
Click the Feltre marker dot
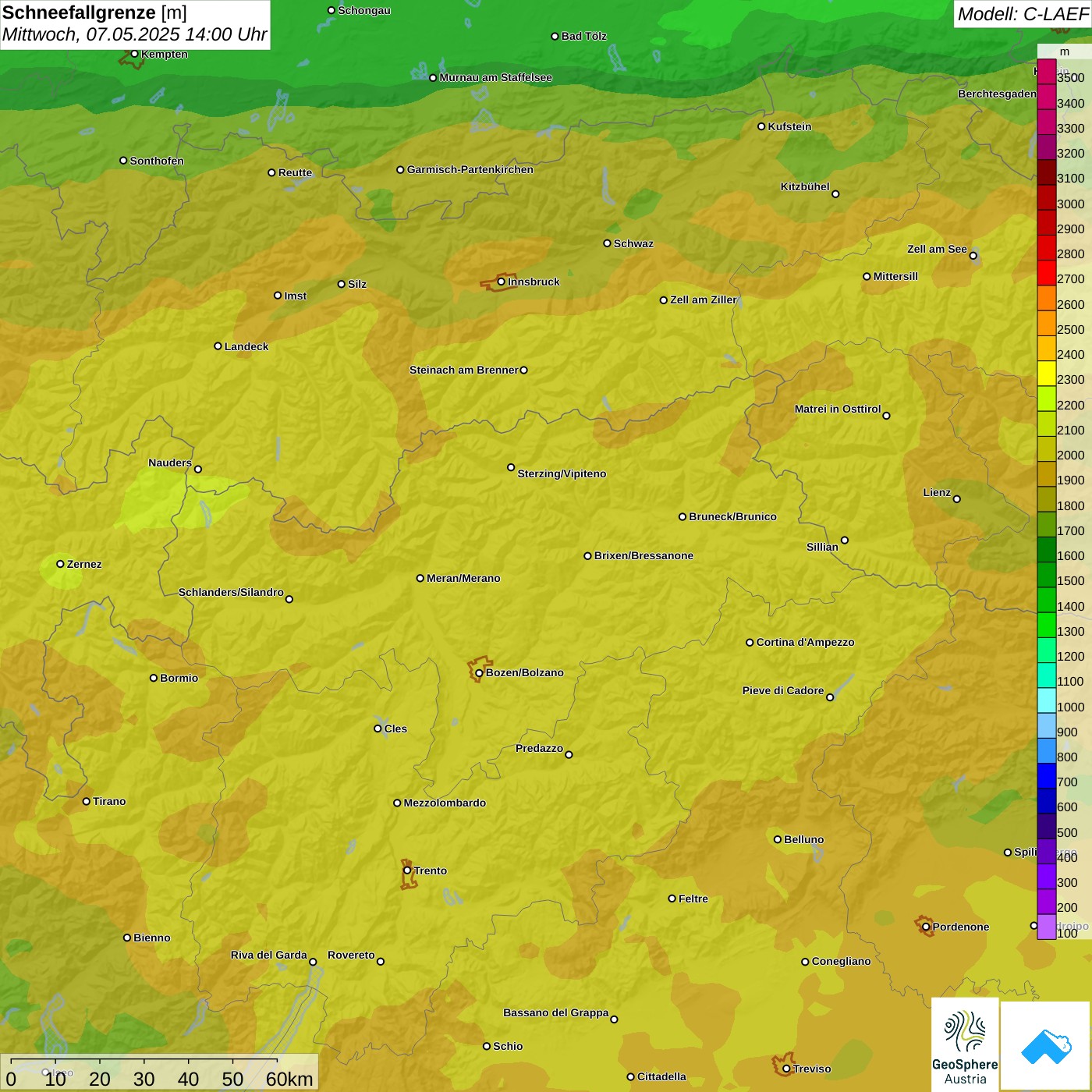coord(672,899)
